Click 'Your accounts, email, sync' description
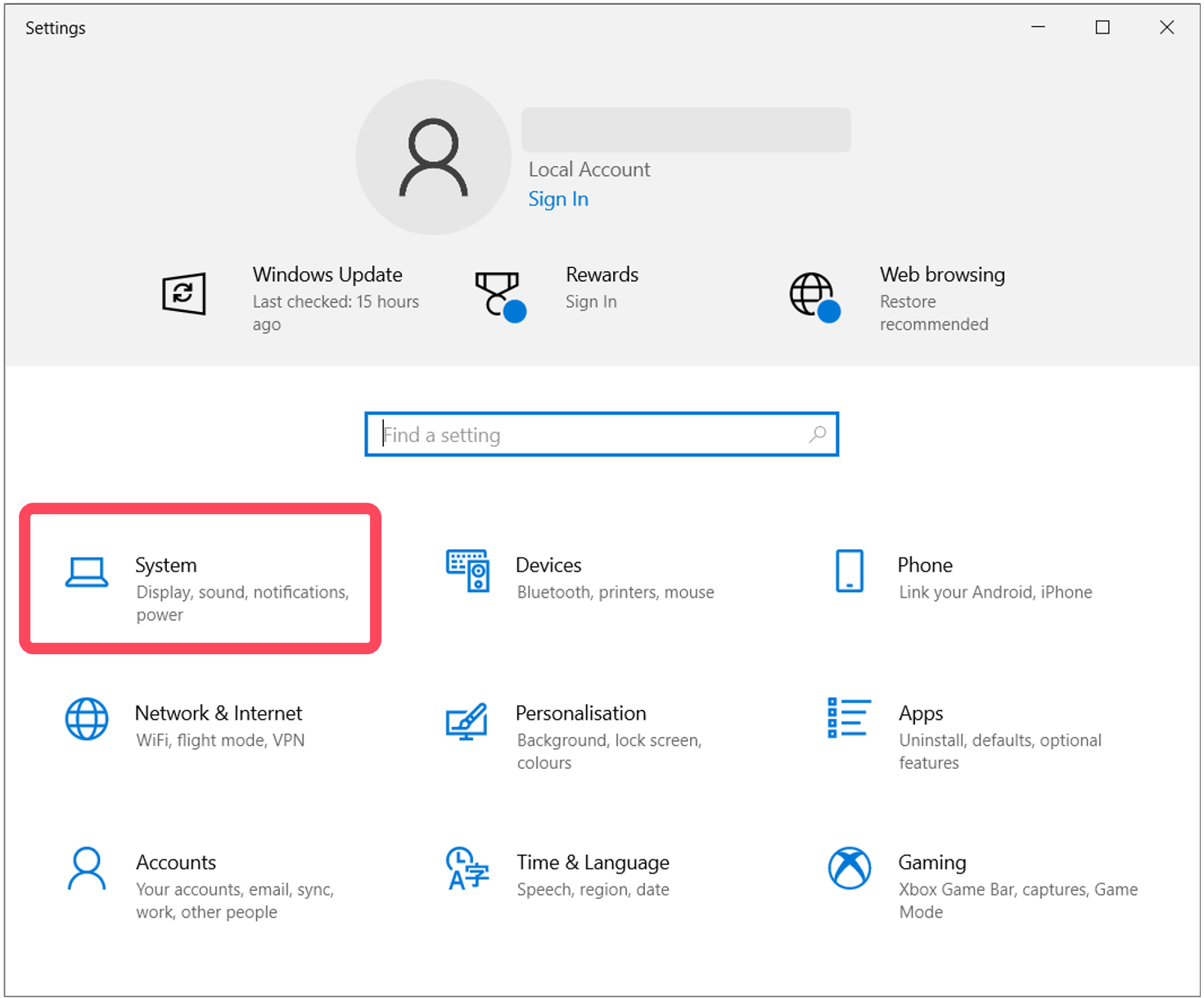Viewport: 1204px width, 998px height. tap(235, 901)
